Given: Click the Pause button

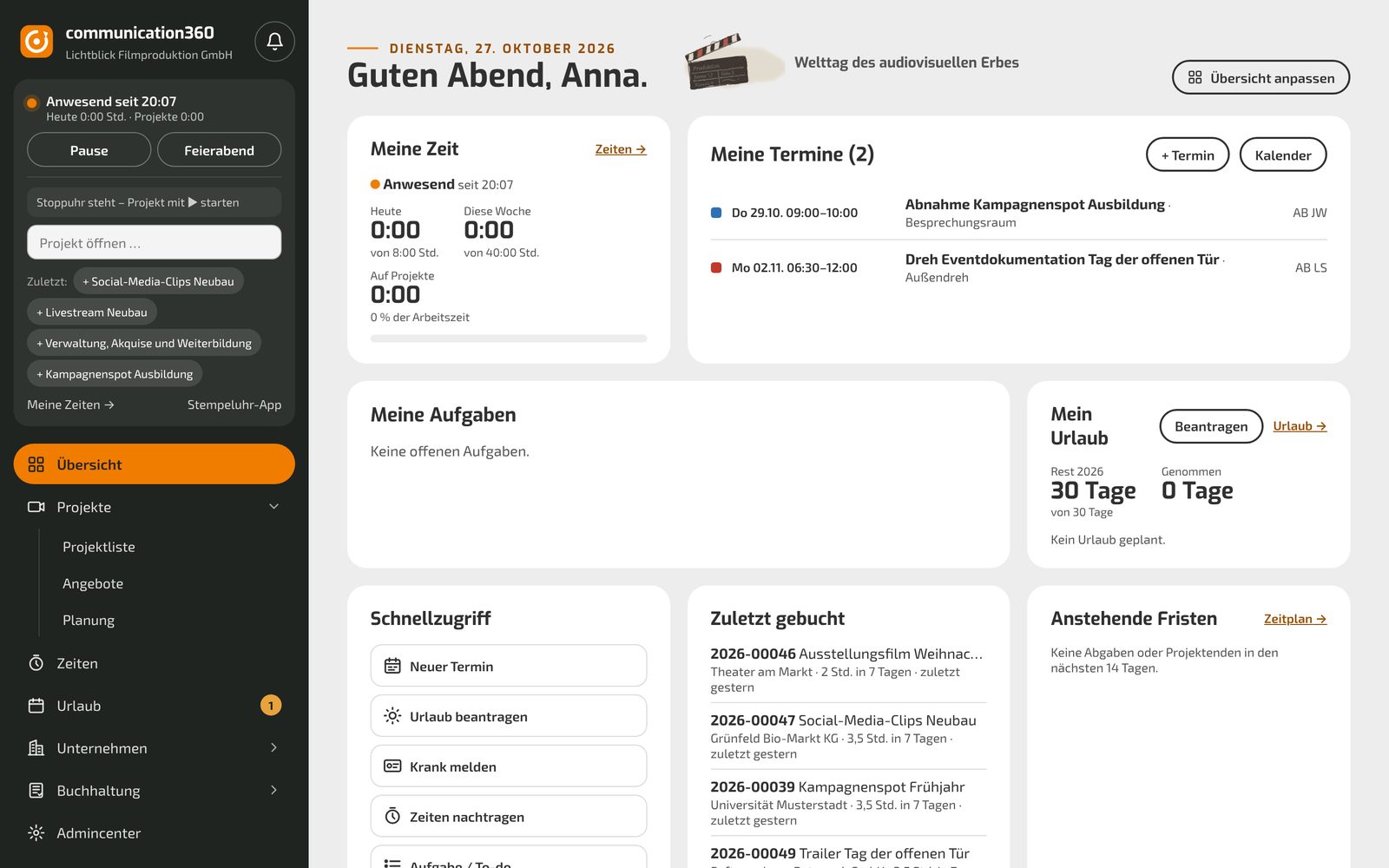Looking at the screenshot, I should tap(89, 150).
